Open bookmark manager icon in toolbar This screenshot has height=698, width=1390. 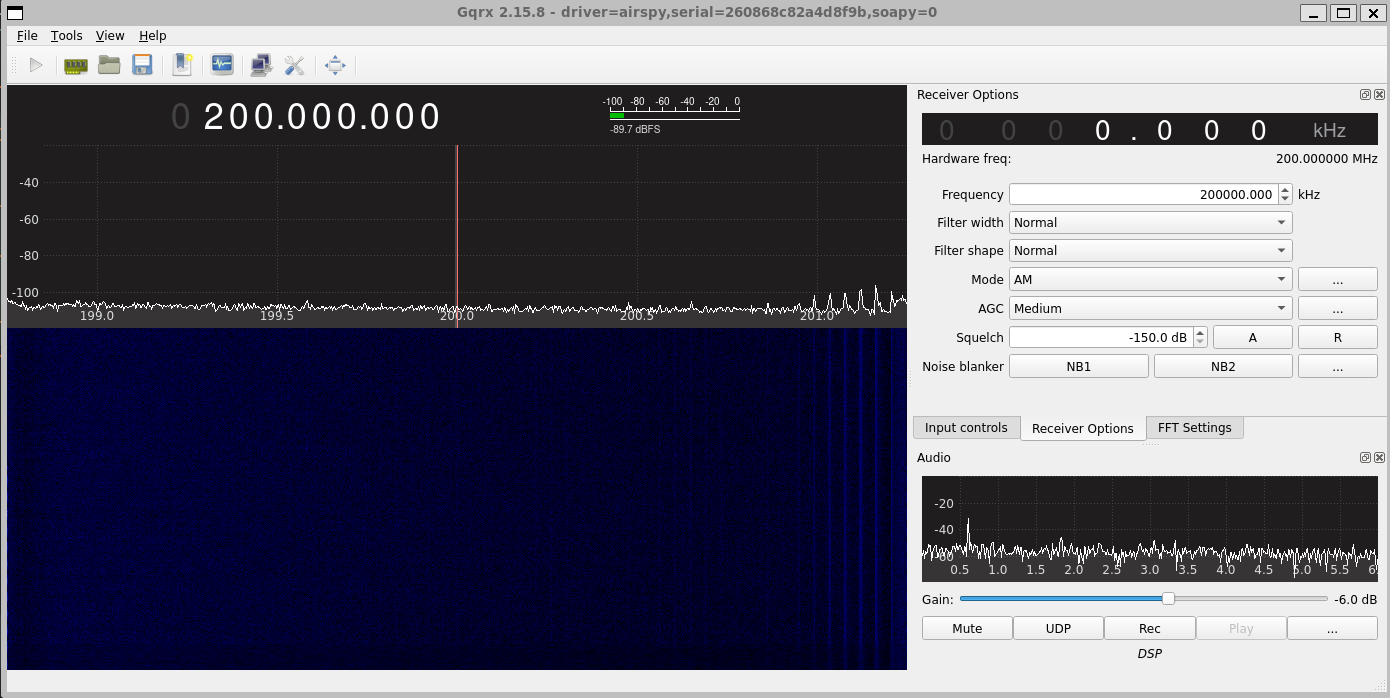(x=182, y=65)
